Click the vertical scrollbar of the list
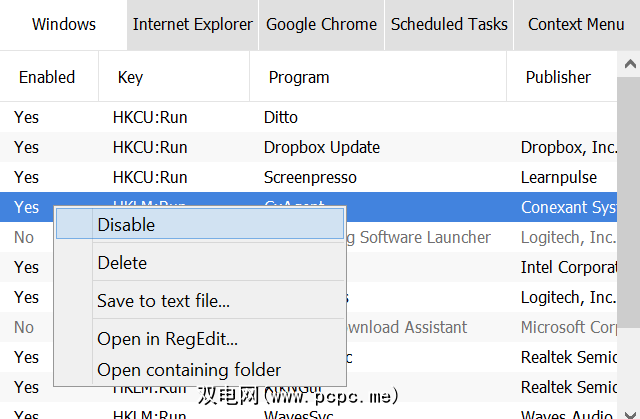640x419 pixels. (630, 250)
